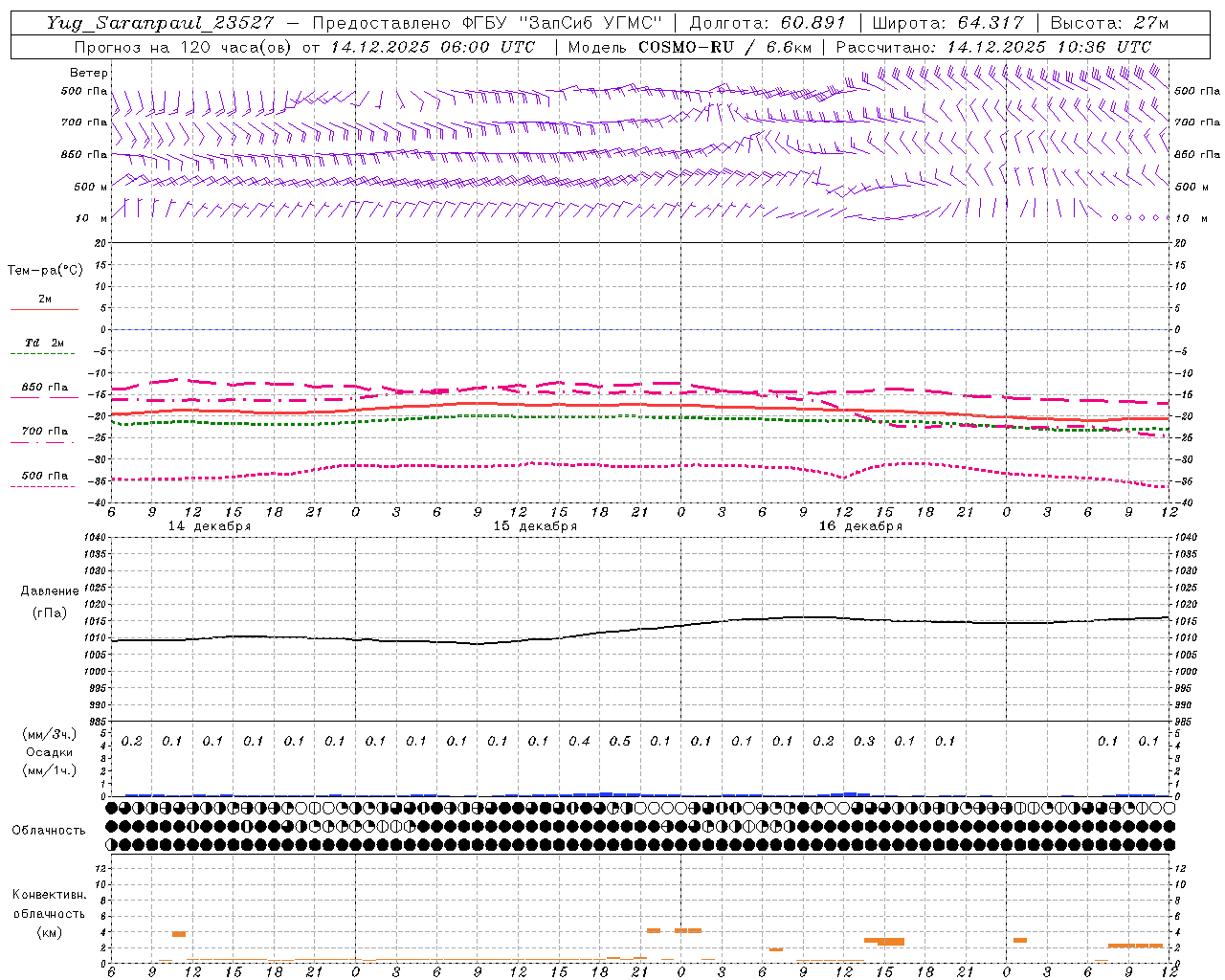
Task: Click the 16 декабря date label
Action: (860, 526)
